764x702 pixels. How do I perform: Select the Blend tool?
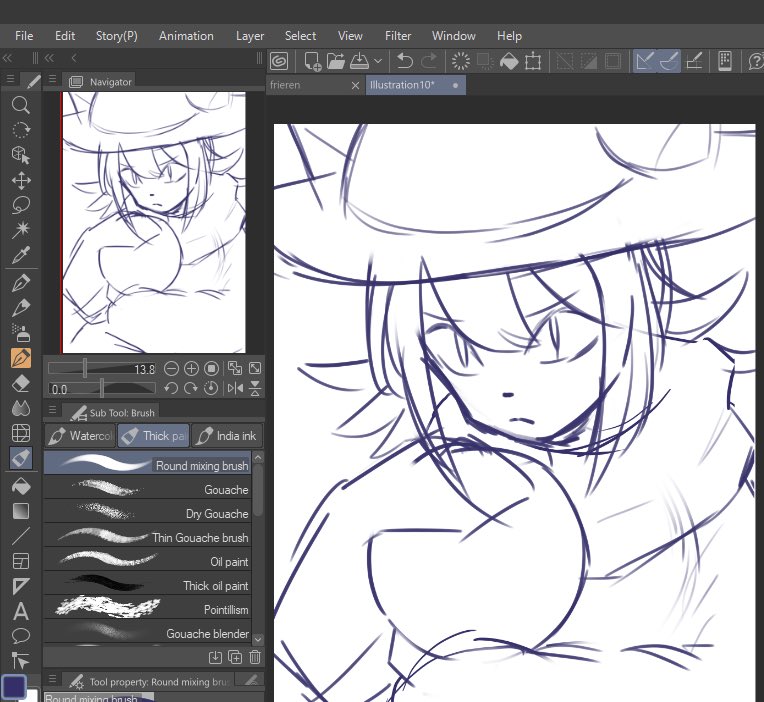click(20, 408)
